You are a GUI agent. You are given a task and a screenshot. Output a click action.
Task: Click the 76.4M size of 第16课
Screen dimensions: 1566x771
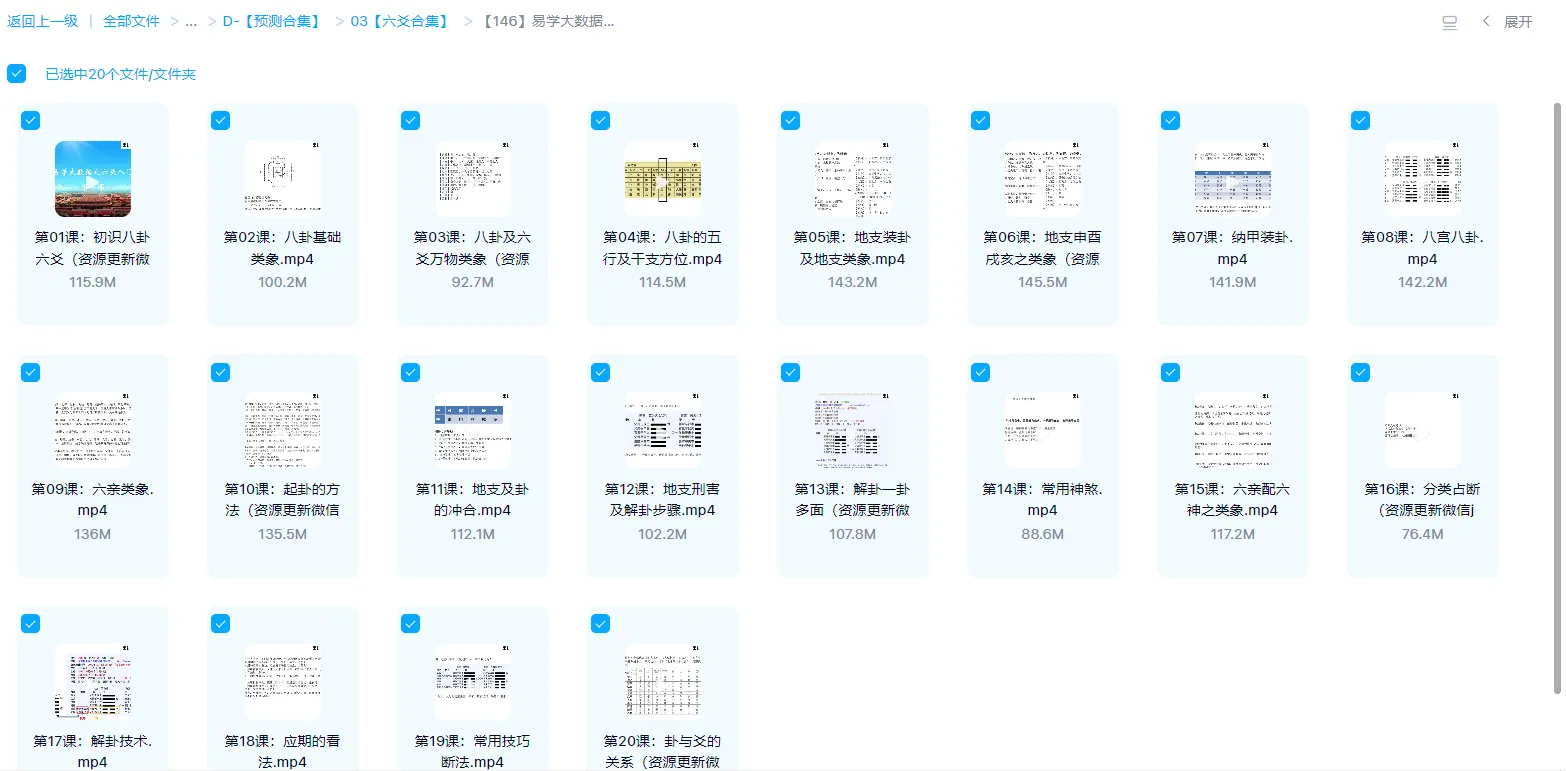pos(1423,534)
